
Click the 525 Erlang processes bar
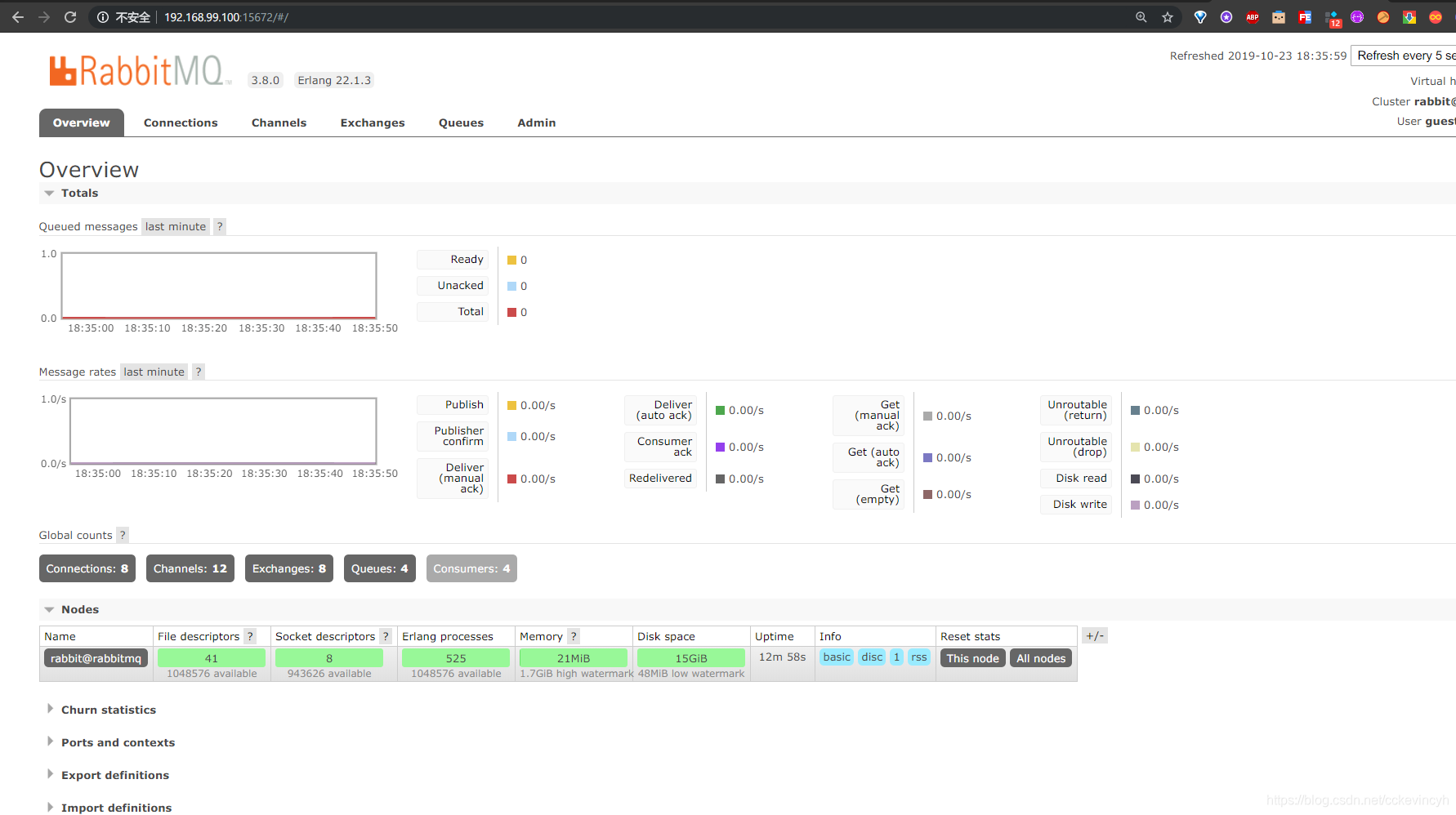[x=456, y=658]
